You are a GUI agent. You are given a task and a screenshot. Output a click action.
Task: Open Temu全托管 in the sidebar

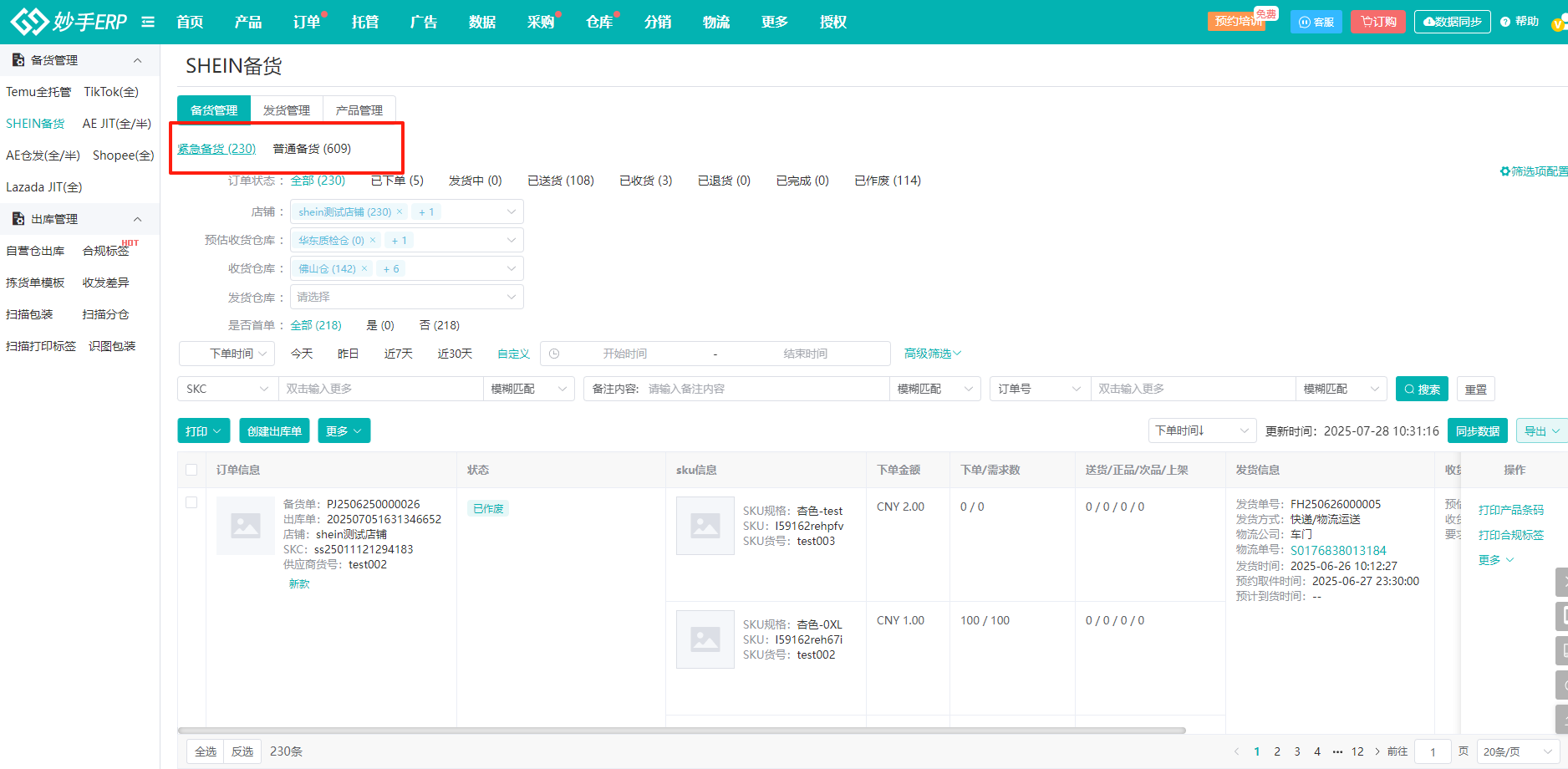click(x=38, y=92)
